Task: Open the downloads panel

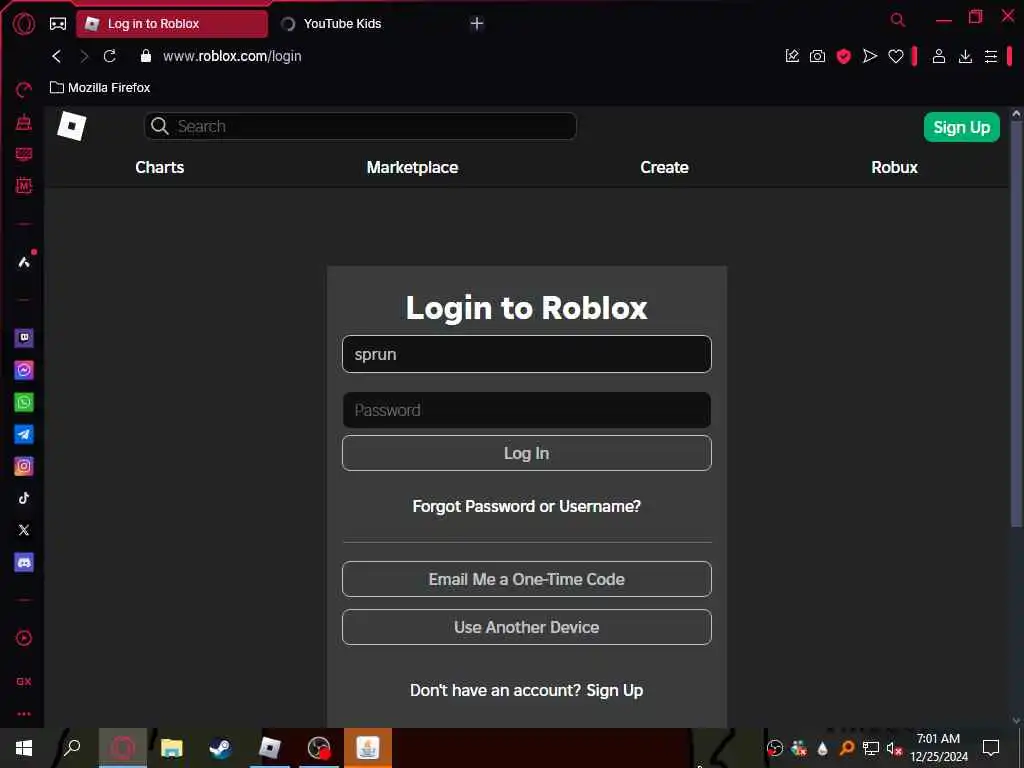Action: point(965,56)
